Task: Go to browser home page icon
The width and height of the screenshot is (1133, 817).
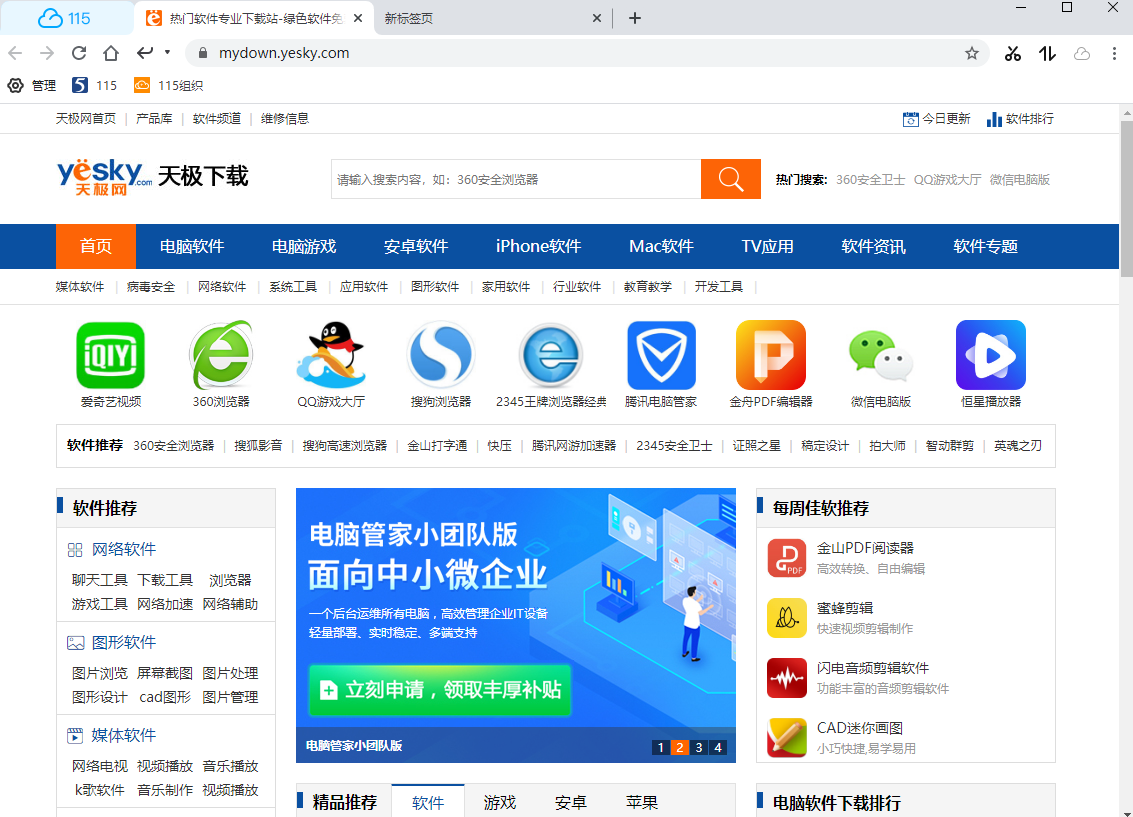Action: [x=111, y=53]
